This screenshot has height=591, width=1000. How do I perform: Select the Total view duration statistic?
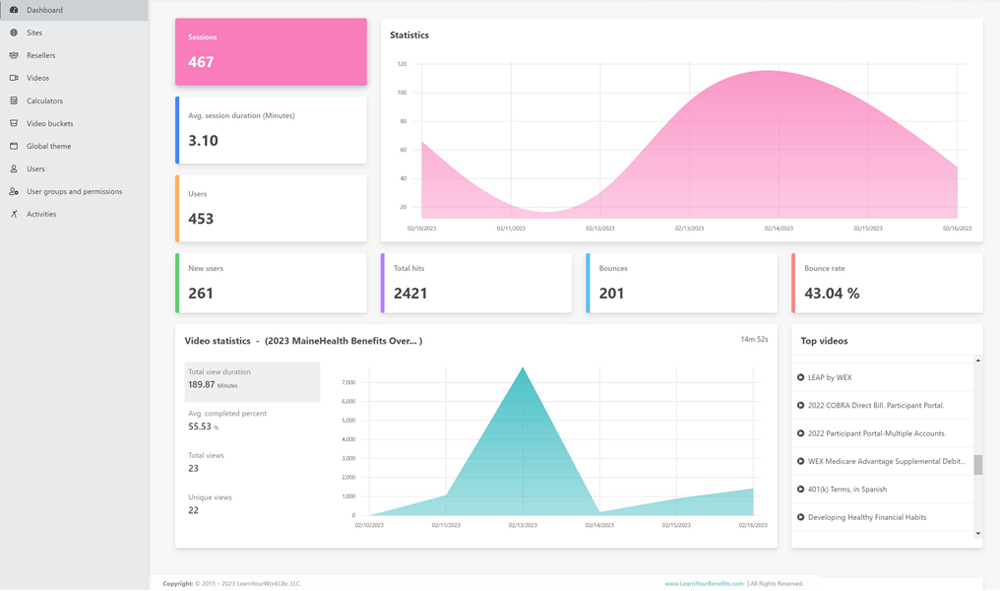coord(252,382)
